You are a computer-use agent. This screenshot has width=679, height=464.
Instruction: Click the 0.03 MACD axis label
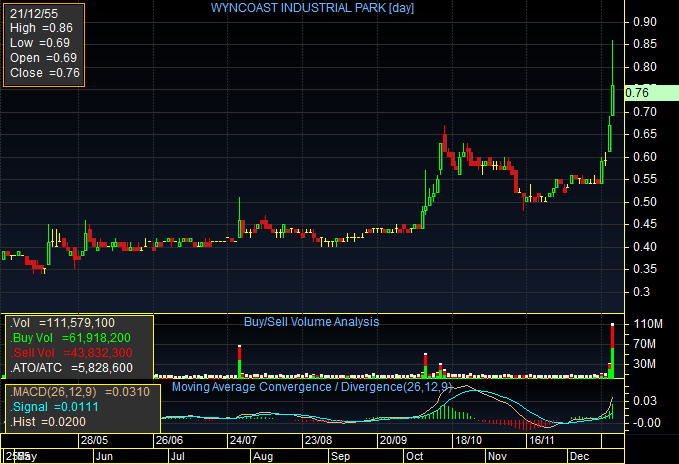(x=645, y=401)
